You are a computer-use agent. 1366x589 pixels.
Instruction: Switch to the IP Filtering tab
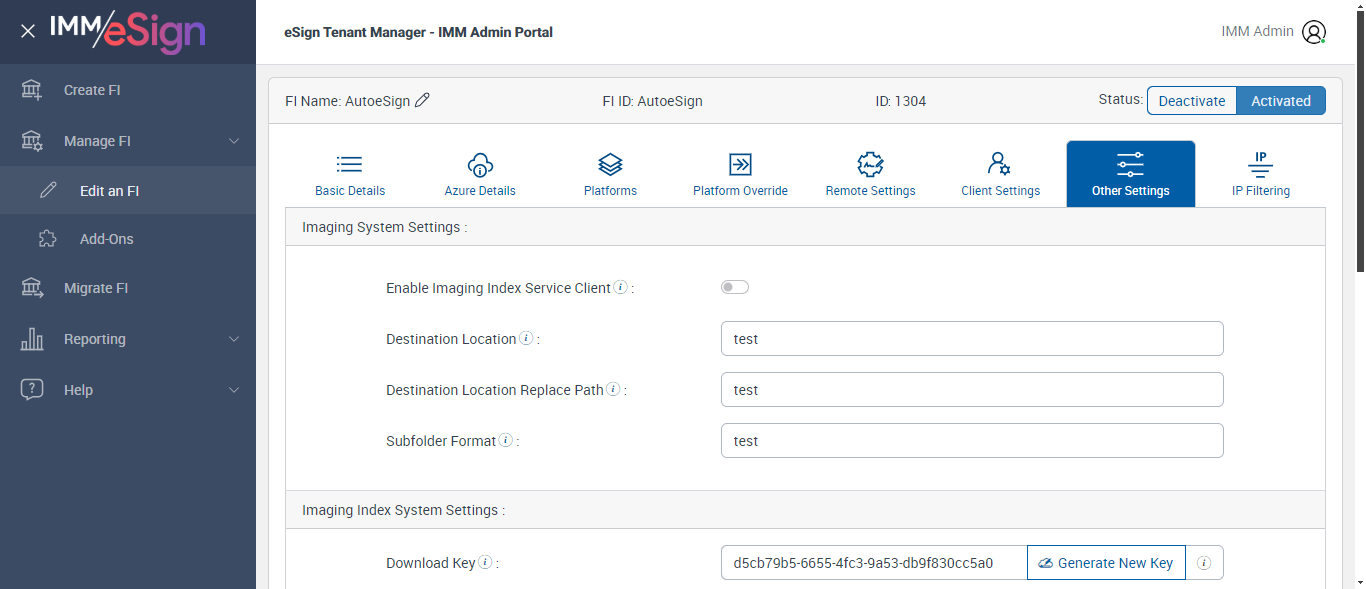(1260, 174)
